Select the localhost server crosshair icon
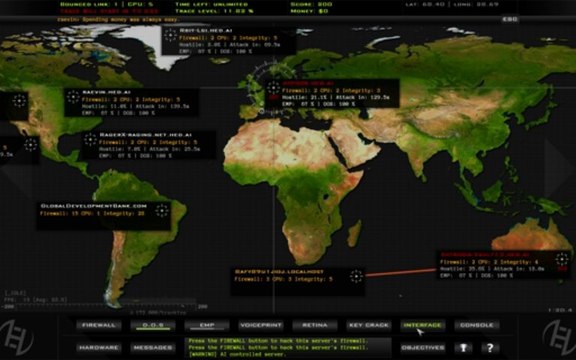The image size is (576, 360). pyautogui.click(x=356, y=276)
